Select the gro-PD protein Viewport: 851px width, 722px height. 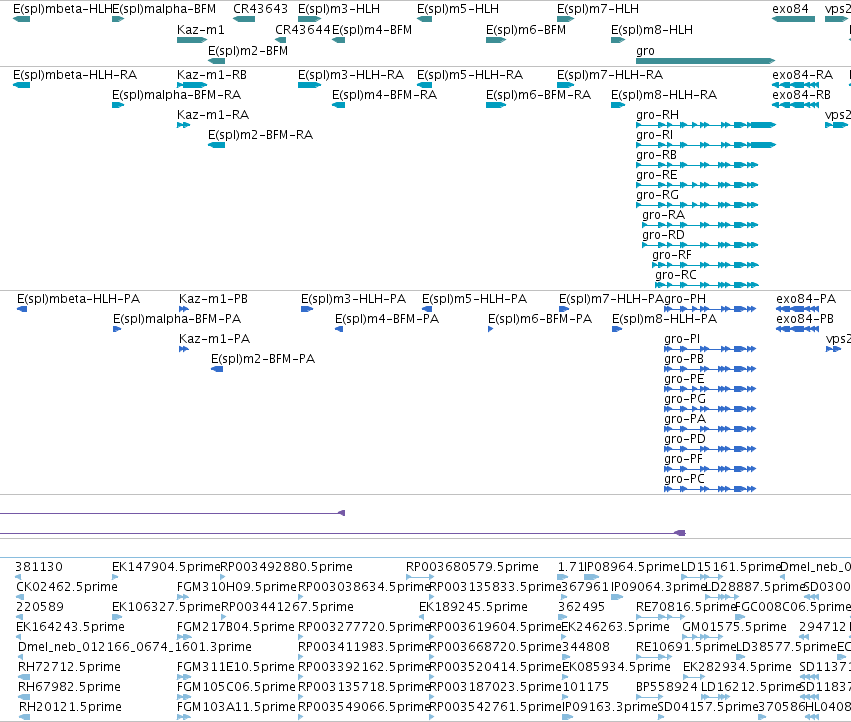tap(710, 449)
